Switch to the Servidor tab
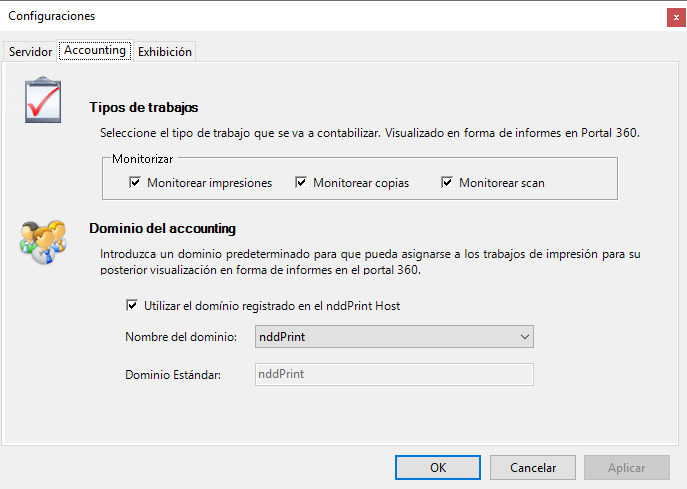 click(30, 52)
